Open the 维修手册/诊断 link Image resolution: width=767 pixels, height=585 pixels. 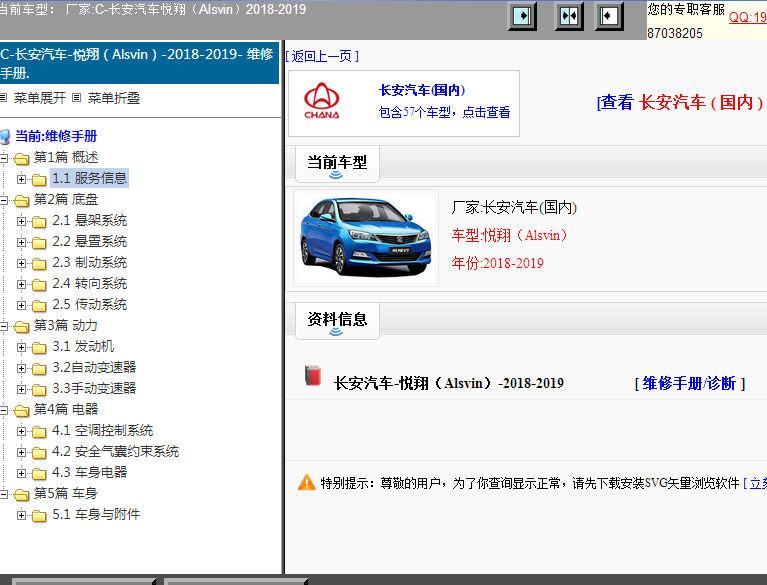pos(689,383)
